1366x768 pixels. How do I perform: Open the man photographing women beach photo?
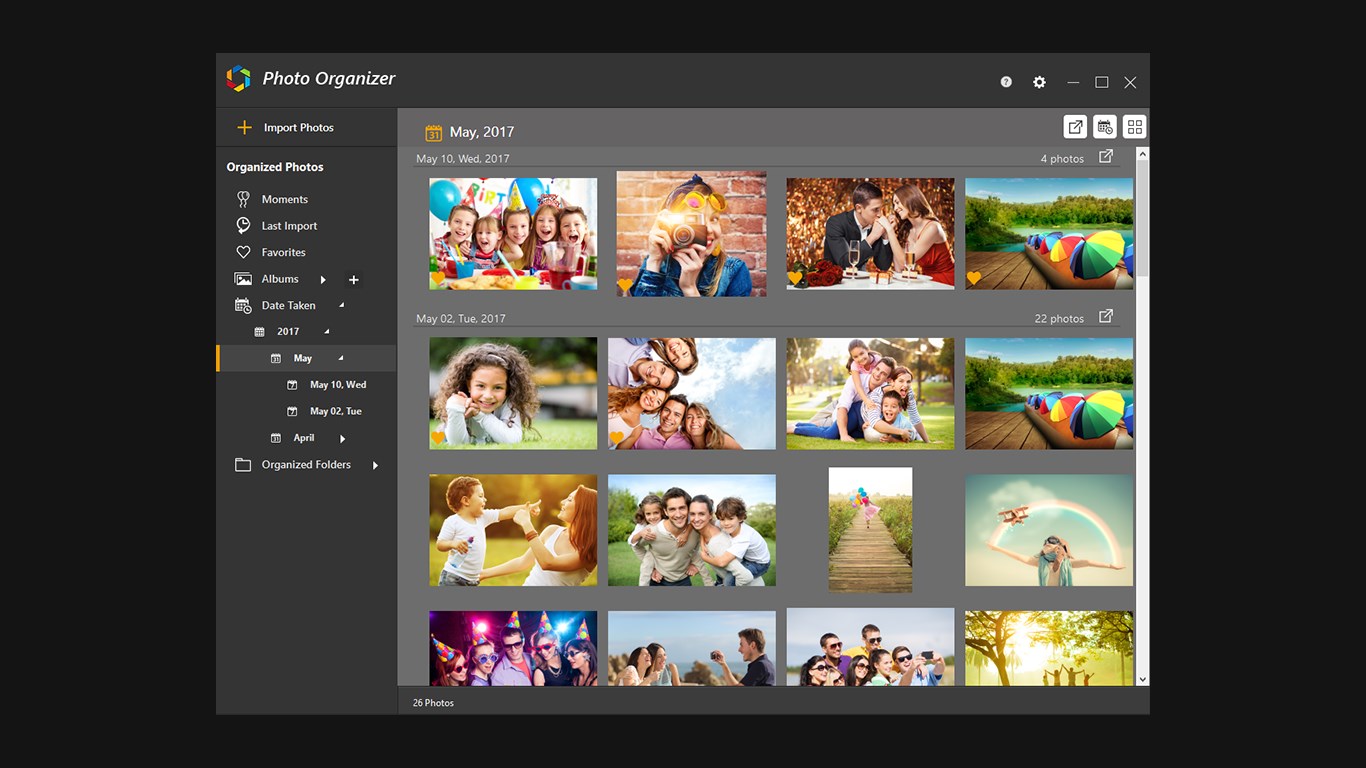(x=692, y=648)
